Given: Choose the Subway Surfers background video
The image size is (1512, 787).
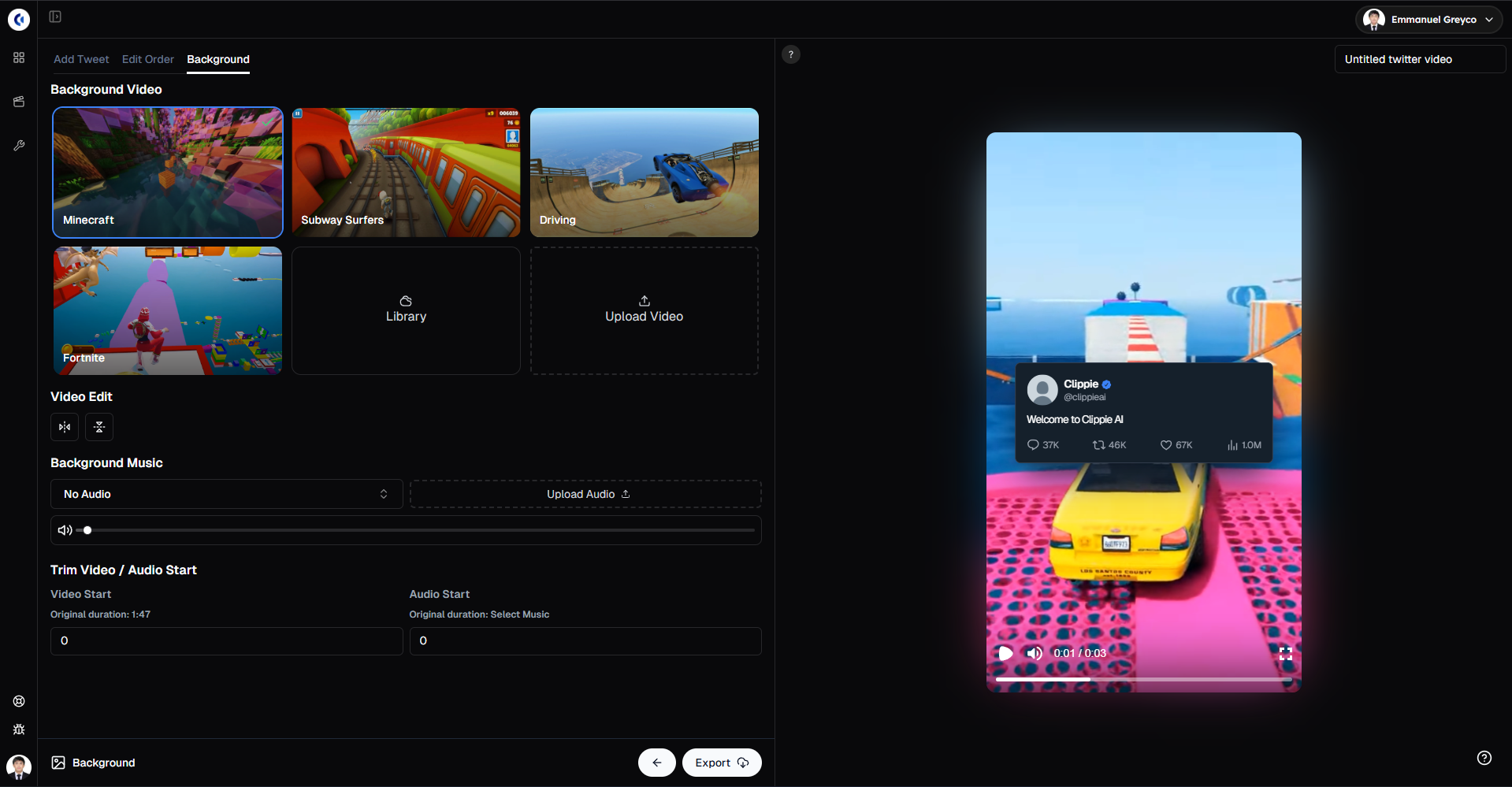Looking at the screenshot, I should coord(406,173).
